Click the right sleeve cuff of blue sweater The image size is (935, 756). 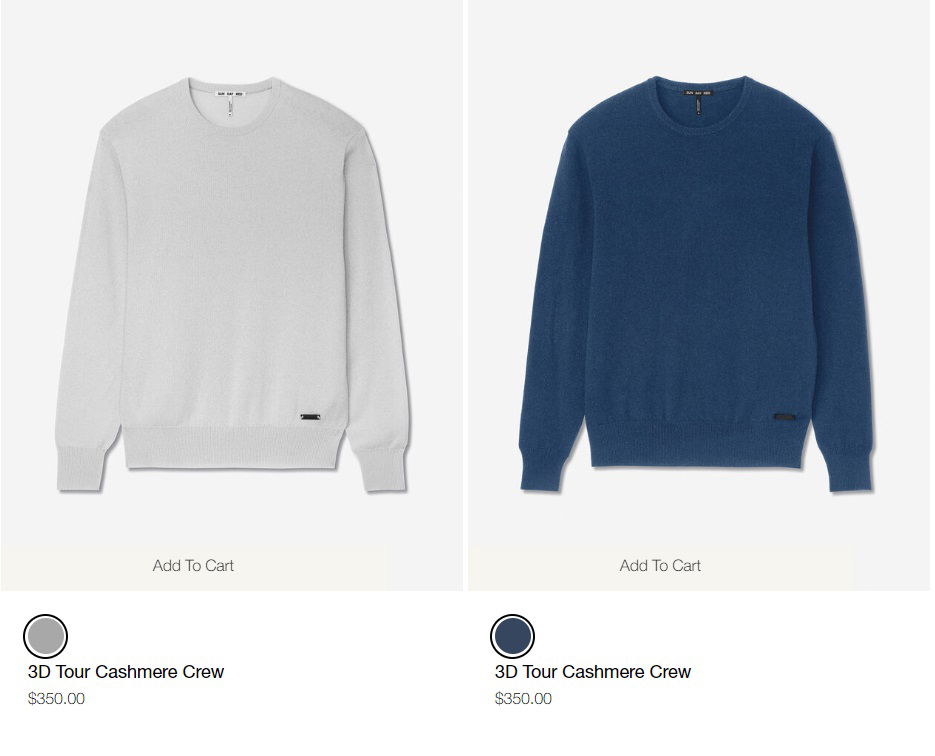point(849,471)
